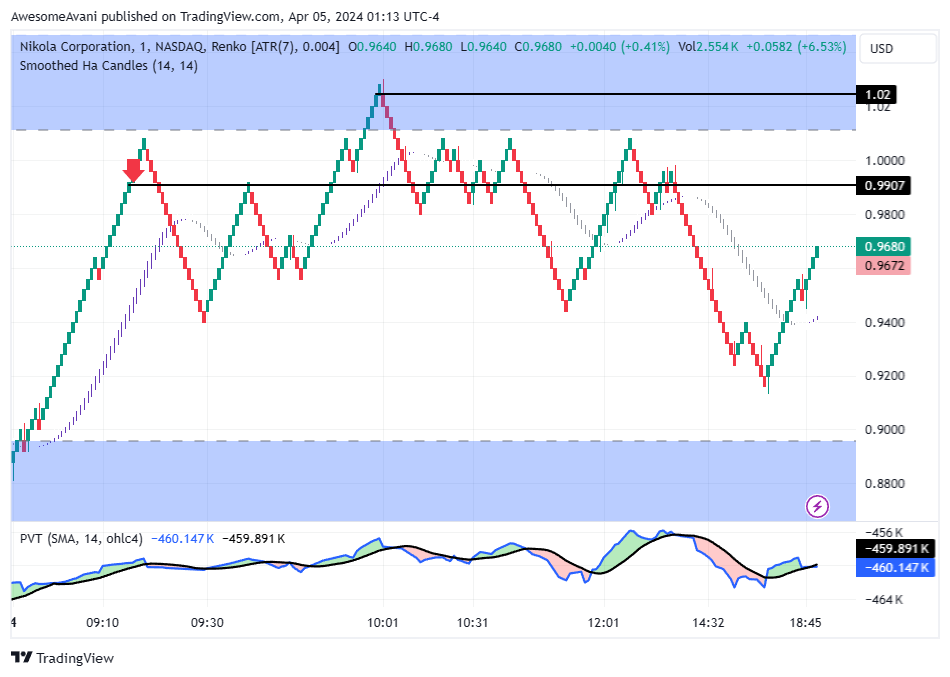Click the 10:01 time axis label
This screenshot has width=950, height=677.
[383, 623]
